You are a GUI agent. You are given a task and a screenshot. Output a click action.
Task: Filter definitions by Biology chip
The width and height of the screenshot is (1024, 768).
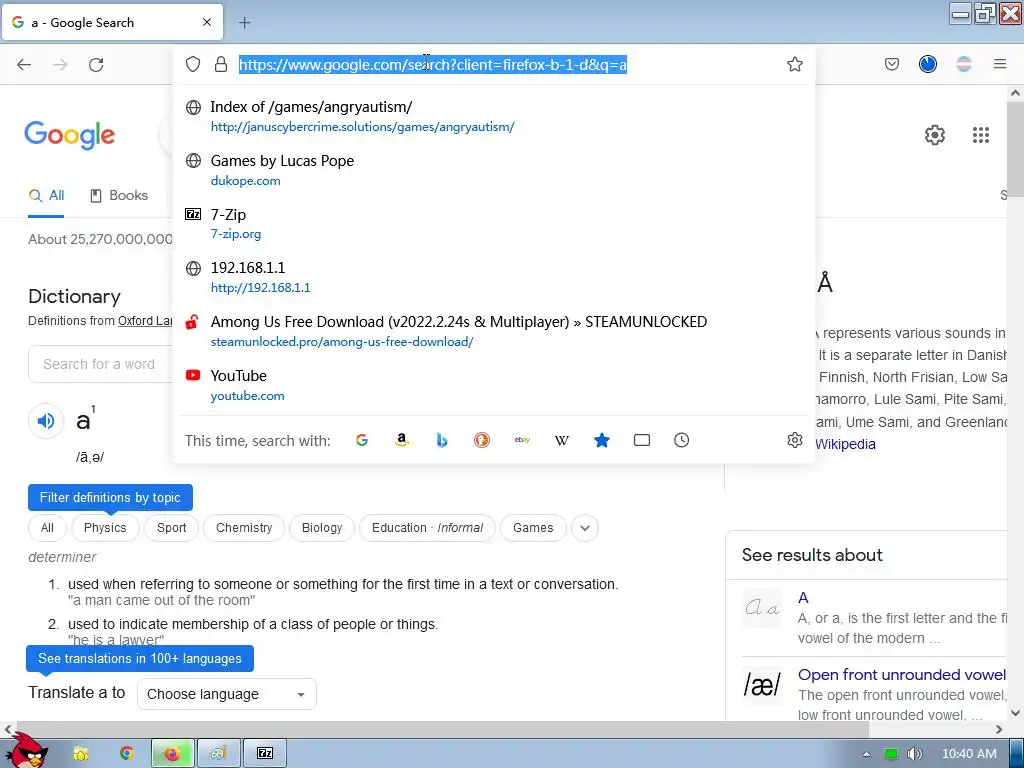click(x=322, y=528)
